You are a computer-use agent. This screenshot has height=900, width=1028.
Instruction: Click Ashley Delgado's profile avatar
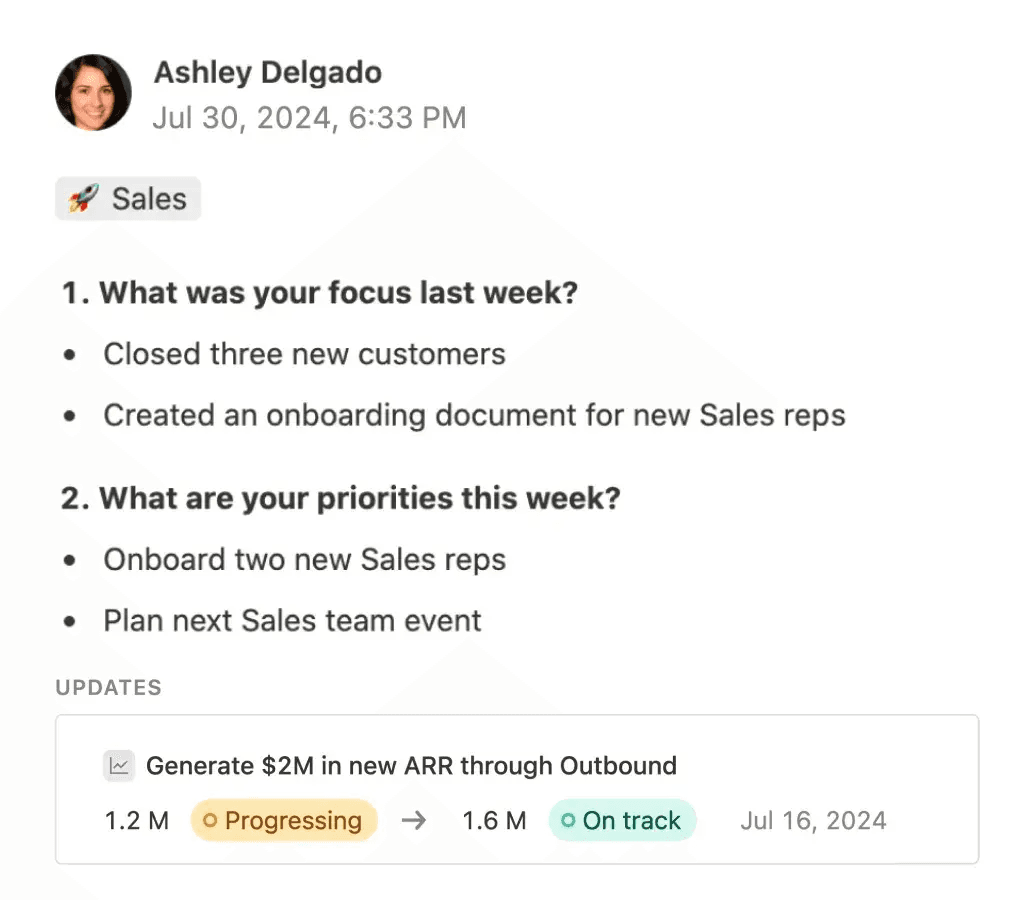[x=93, y=93]
